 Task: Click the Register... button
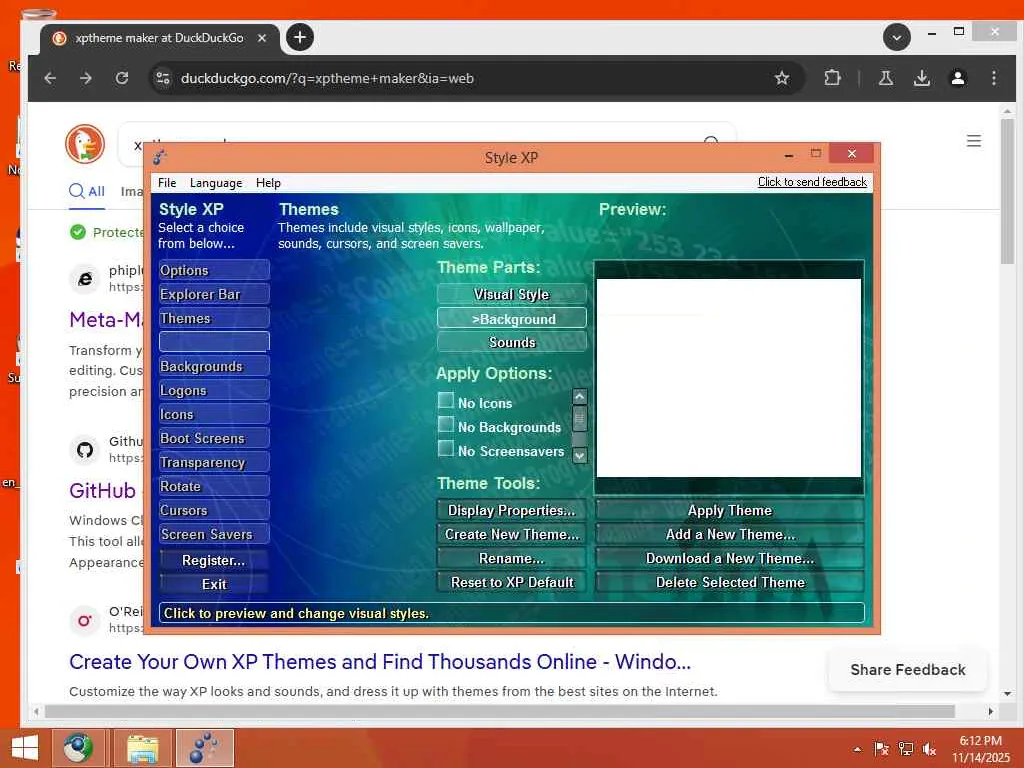tap(214, 560)
